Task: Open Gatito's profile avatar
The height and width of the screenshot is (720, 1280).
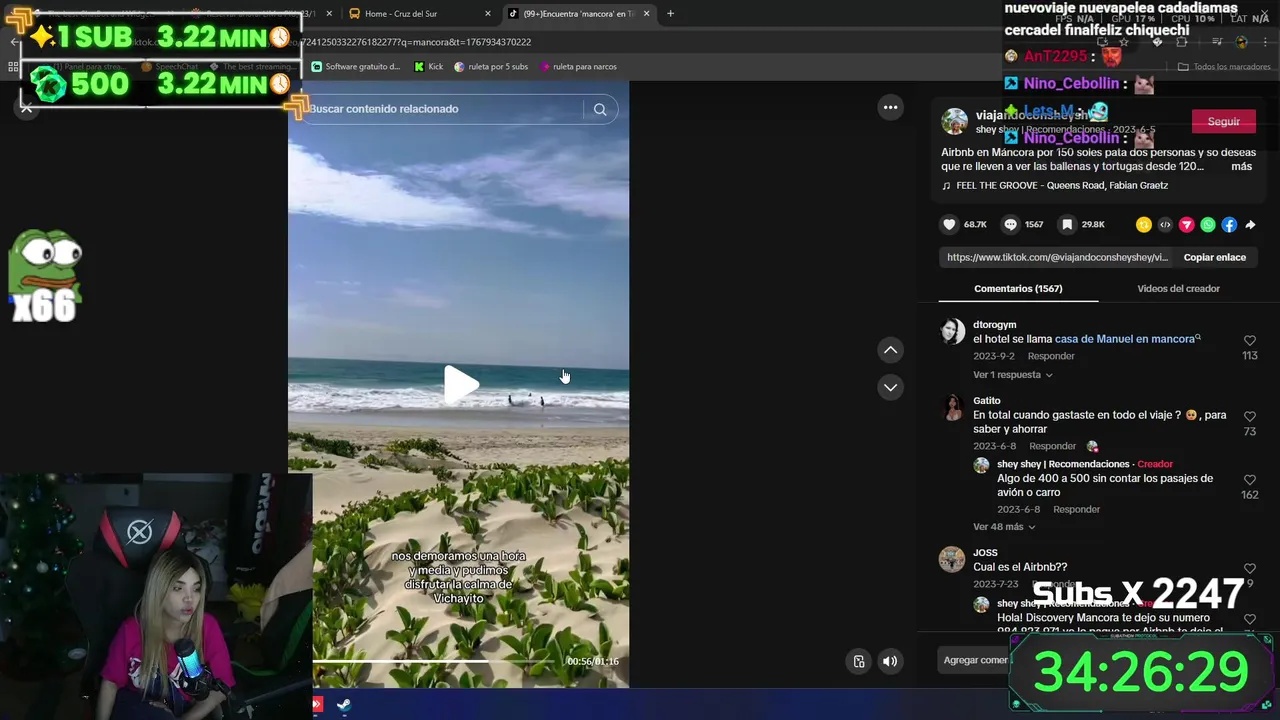Action: click(x=953, y=407)
